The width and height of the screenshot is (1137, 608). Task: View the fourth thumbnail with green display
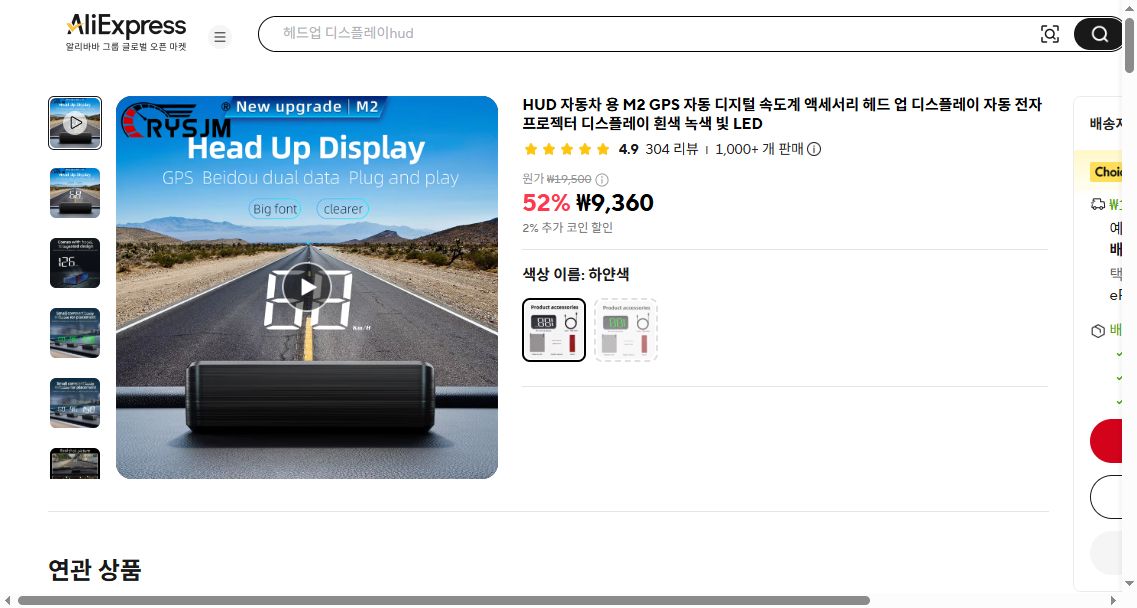[75, 333]
